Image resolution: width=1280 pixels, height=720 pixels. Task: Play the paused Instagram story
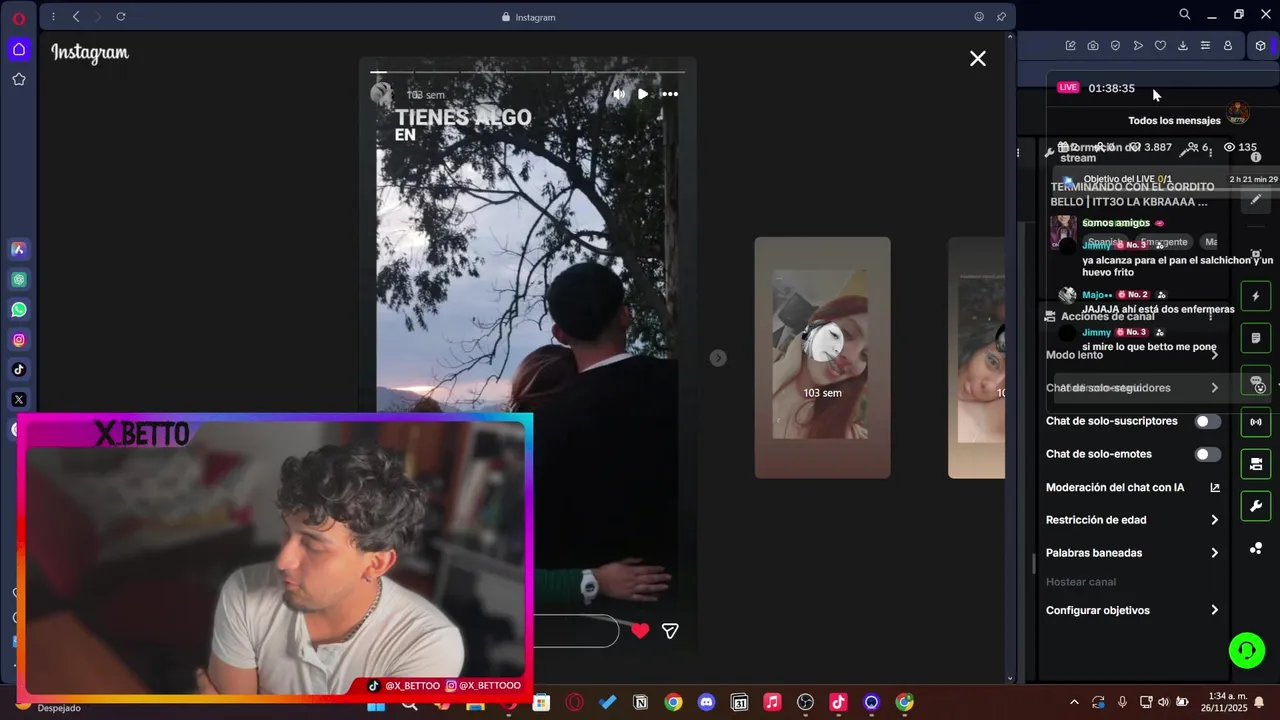tap(643, 94)
